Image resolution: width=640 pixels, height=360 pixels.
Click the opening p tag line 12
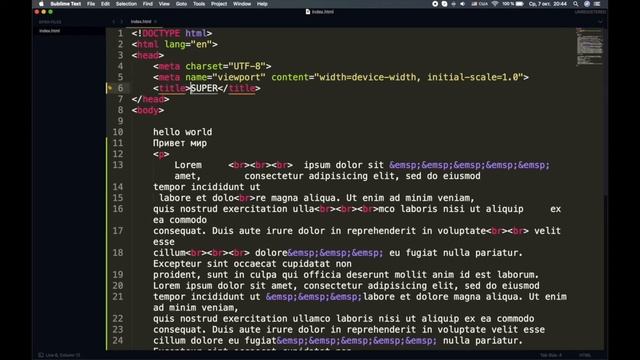[x=161, y=154]
